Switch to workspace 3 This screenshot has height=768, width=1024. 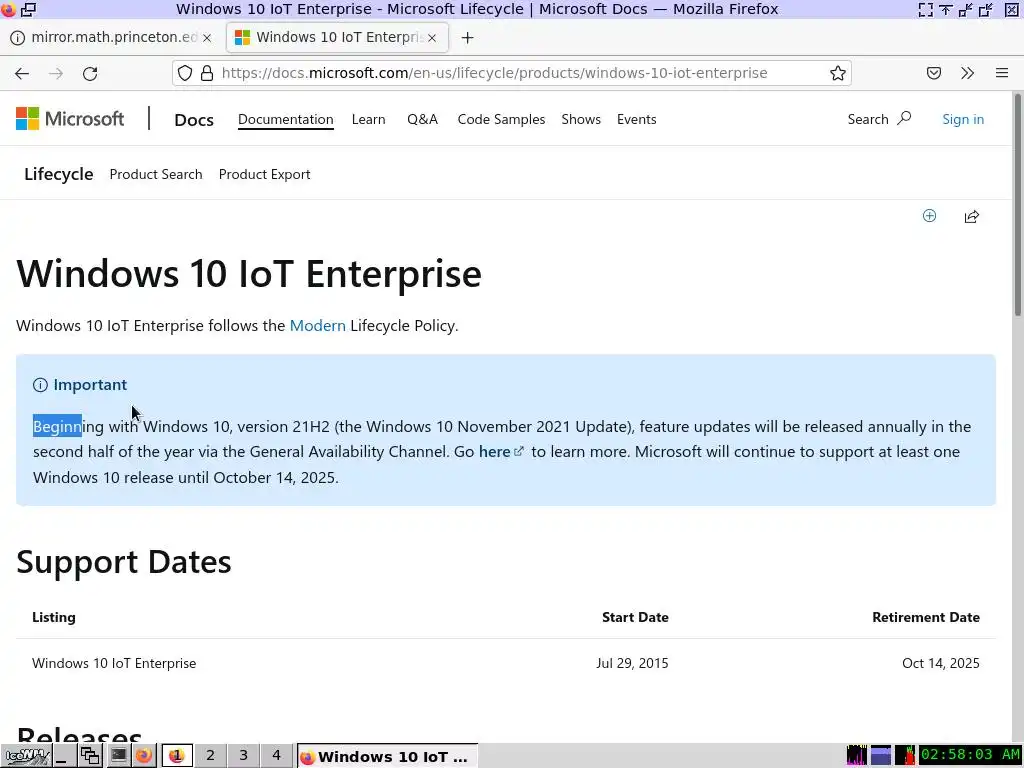click(244, 756)
